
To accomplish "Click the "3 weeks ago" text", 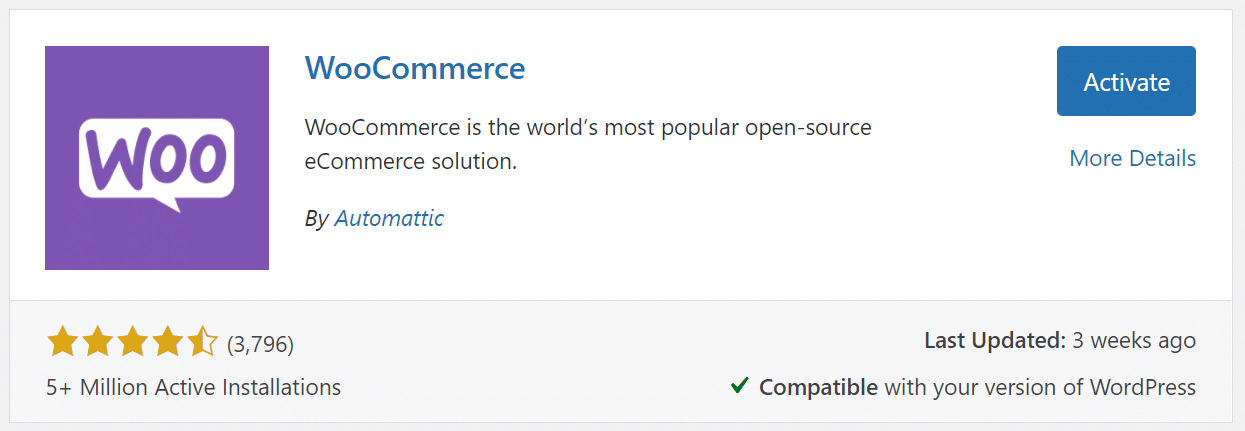I will (1134, 341).
